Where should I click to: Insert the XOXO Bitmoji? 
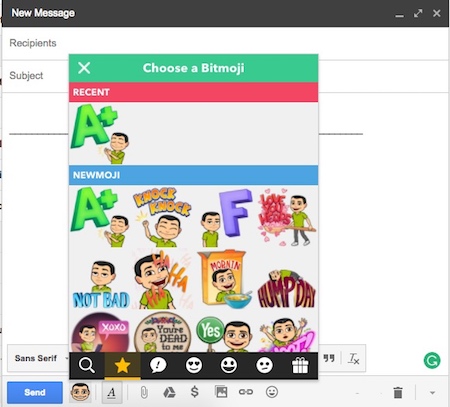point(100,332)
